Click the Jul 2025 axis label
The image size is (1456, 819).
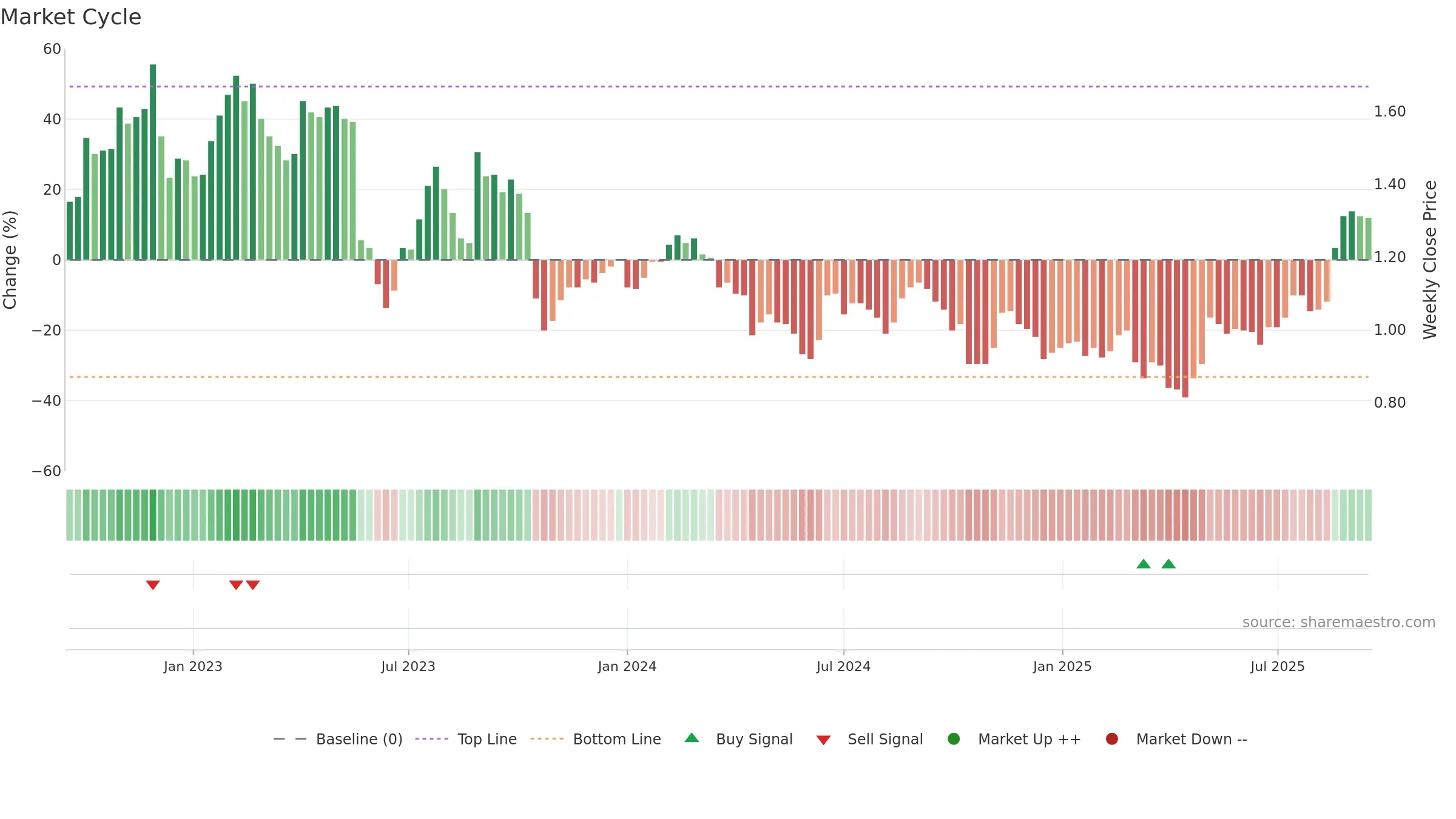[1278, 666]
